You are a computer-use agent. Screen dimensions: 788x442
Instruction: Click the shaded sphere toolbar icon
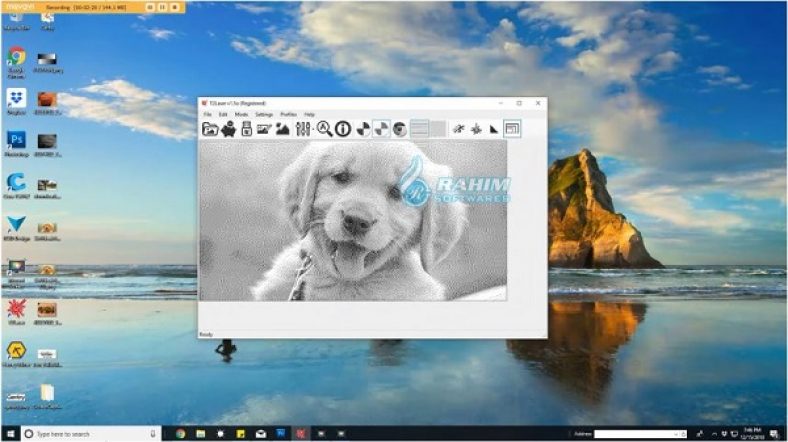click(400, 129)
